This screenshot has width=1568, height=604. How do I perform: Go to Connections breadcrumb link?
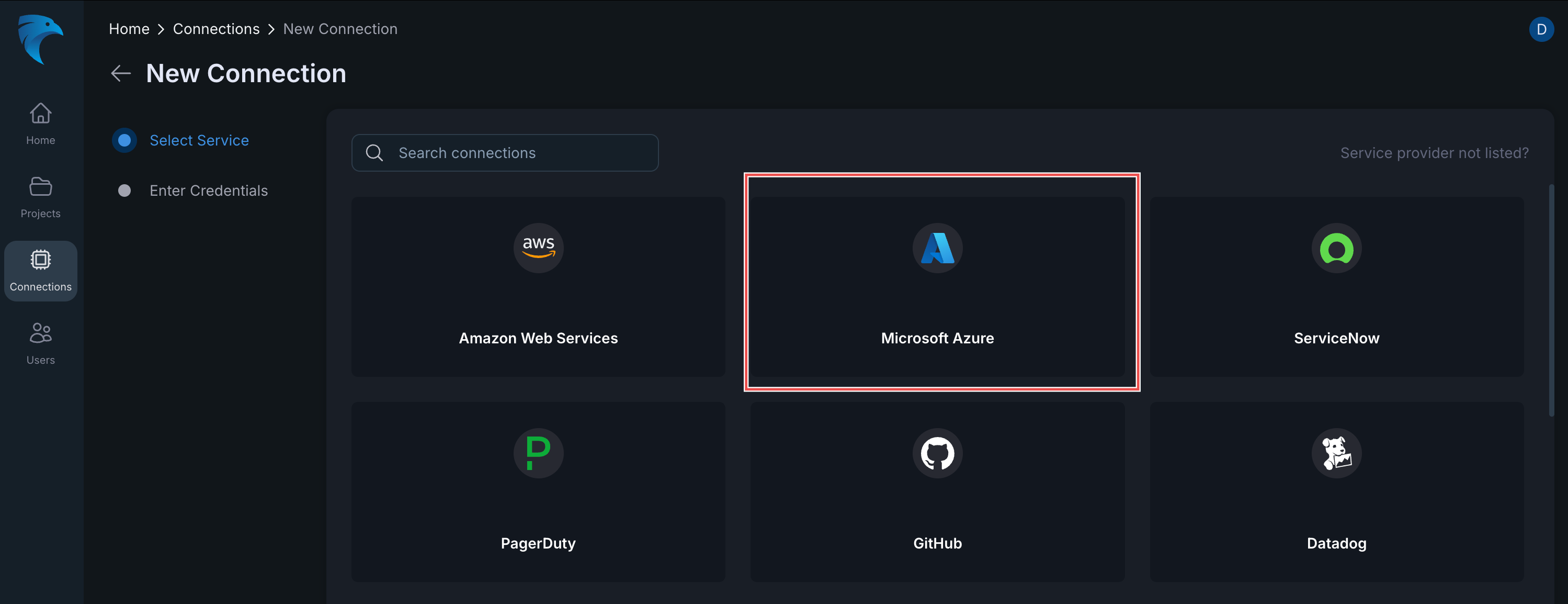click(x=216, y=29)
